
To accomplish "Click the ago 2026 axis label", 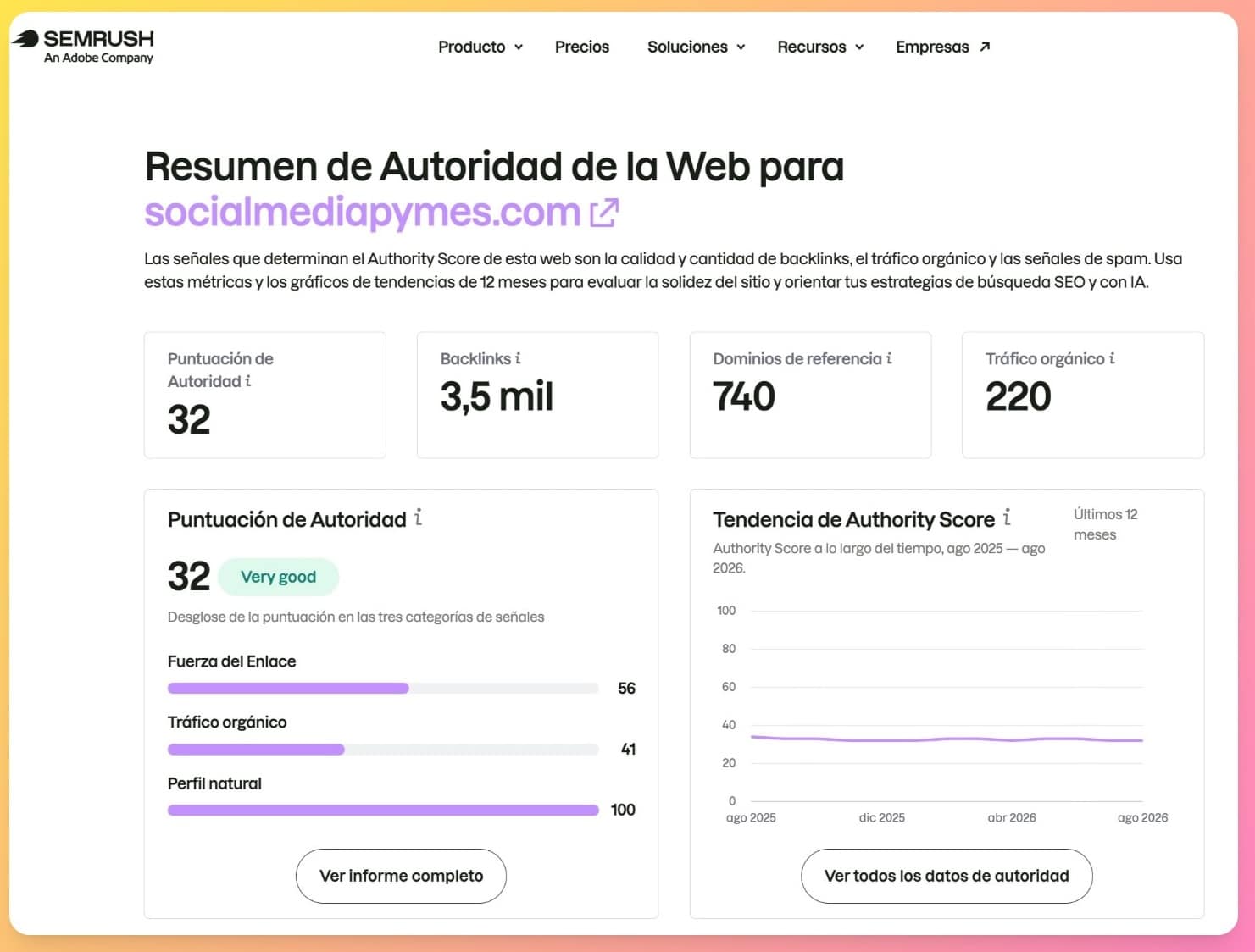I will click(x=1142, y=817).
